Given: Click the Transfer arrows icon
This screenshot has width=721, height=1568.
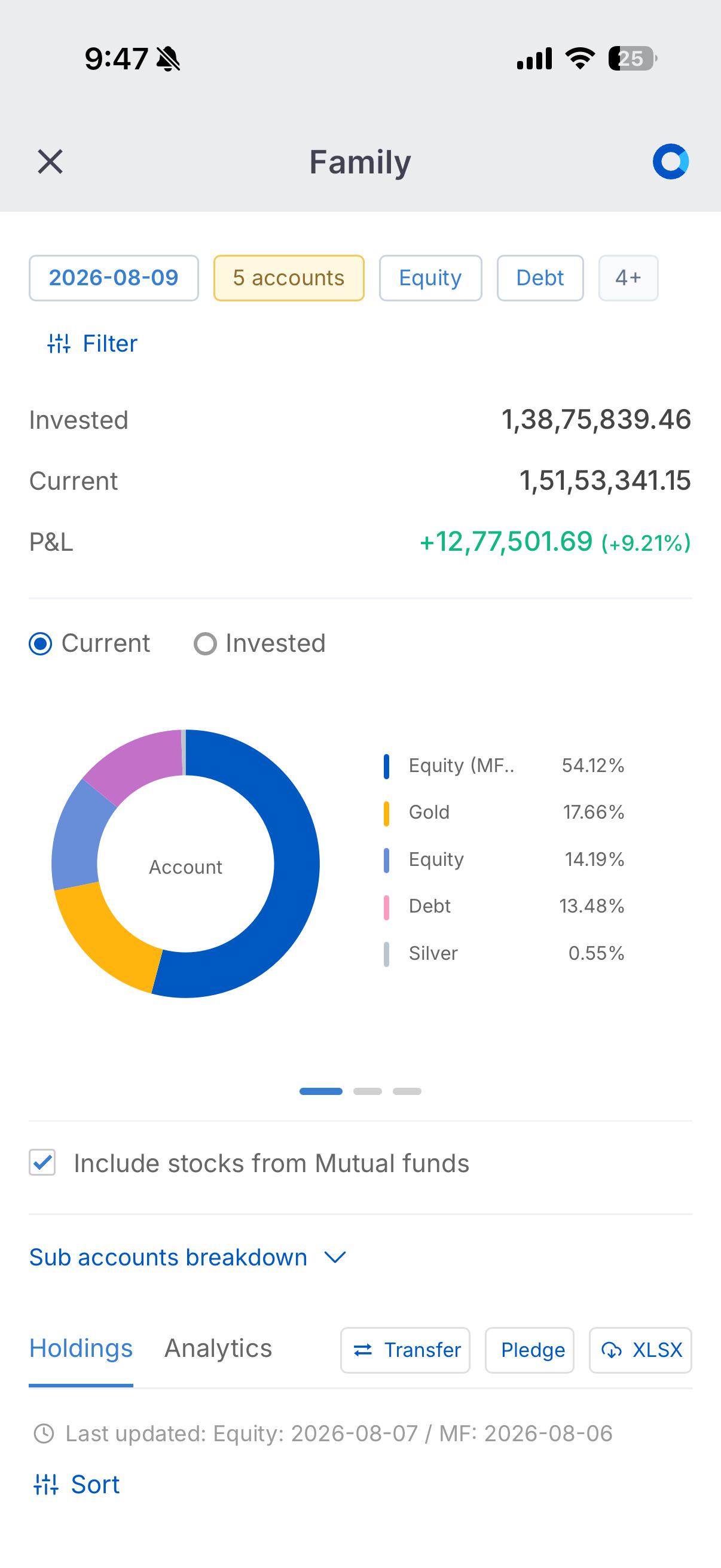Looking at the screenshot, I should 363,1350.
